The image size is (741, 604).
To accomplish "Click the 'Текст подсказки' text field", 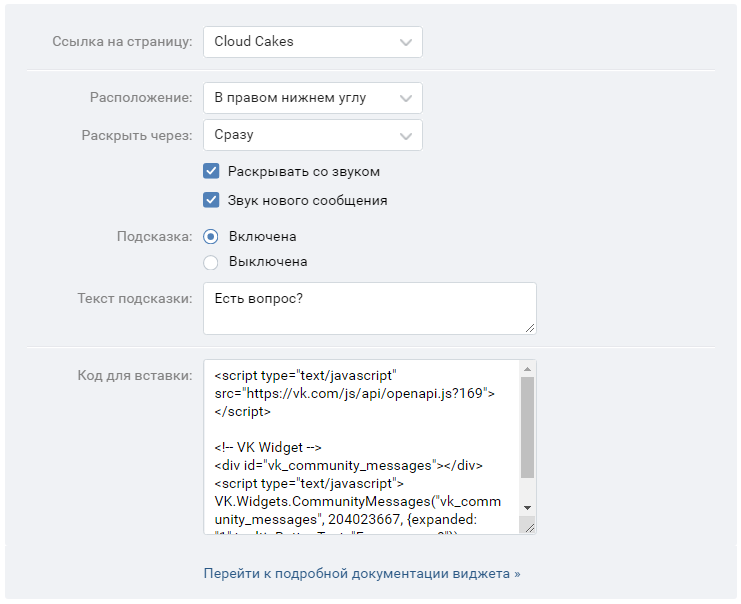I will click(370, 309).
